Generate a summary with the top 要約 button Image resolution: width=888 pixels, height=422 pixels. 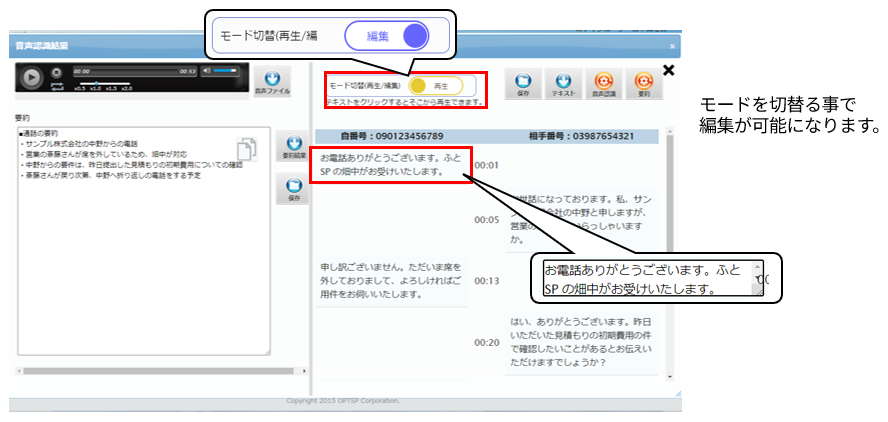coord(643,83)
